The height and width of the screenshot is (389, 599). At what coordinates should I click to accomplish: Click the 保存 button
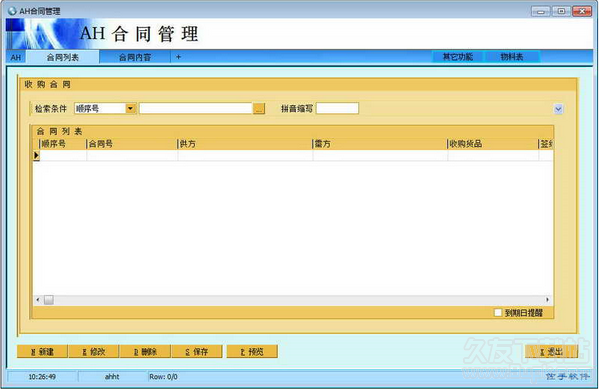197,352
